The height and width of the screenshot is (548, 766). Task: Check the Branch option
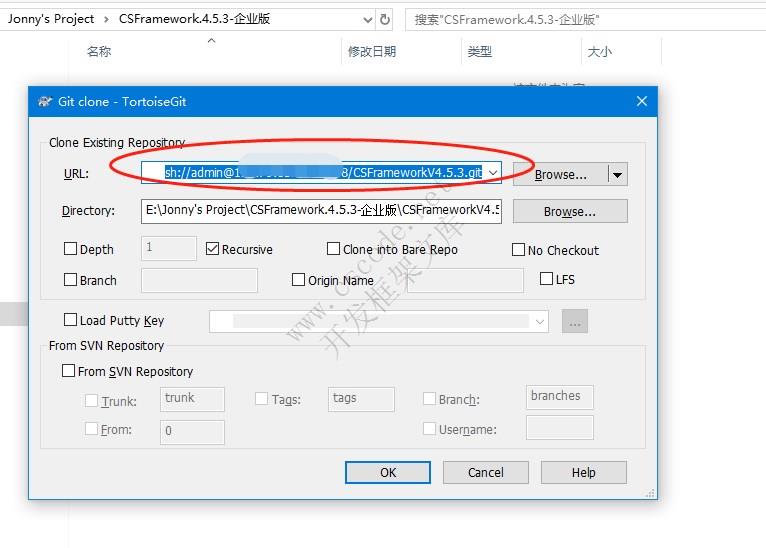(x=71, y=280)
